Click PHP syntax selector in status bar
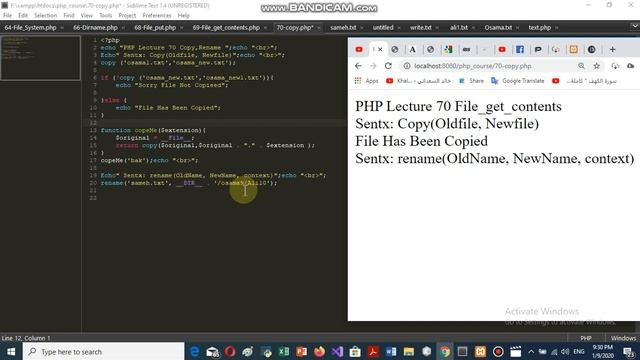Image resolution: width=640 pixels, height=360 pixels. coord(586,338)
